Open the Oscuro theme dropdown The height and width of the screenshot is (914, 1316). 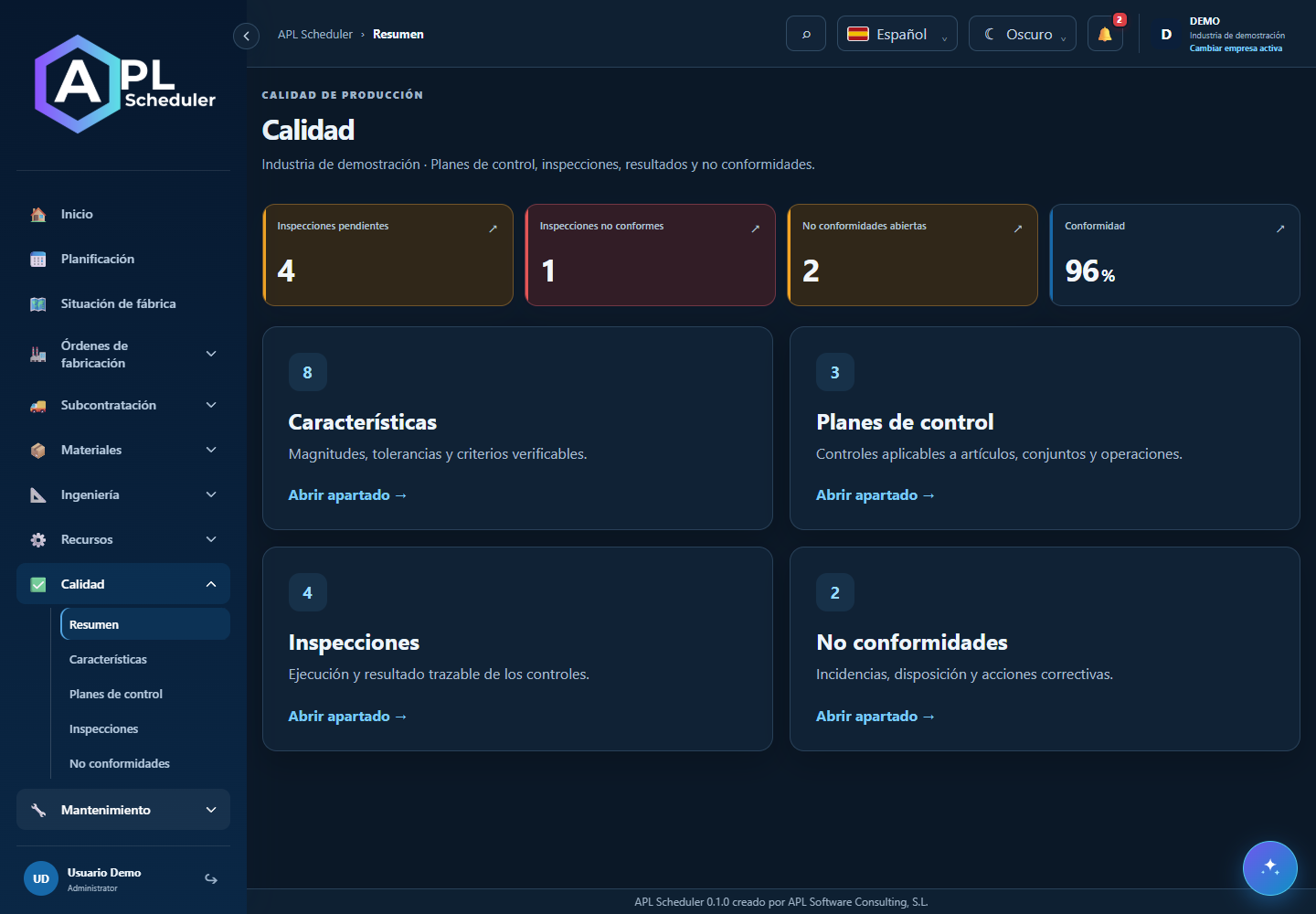point(1023,34)
